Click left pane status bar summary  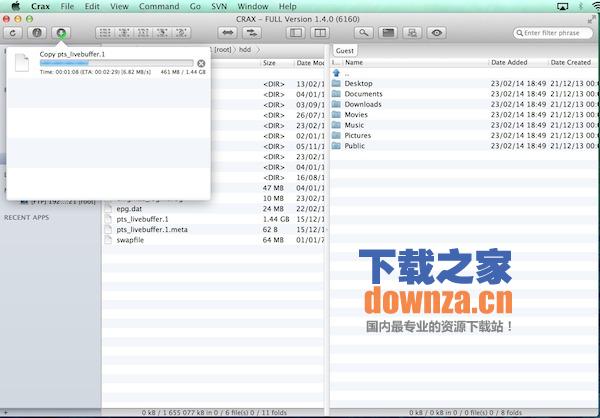[x=214, y=413]
